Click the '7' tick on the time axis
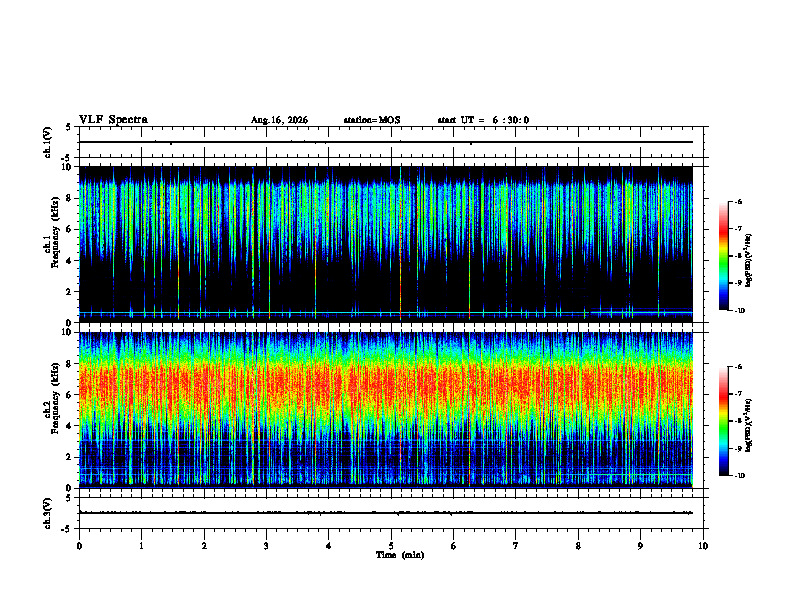792x612 pixels. point(516,546)
